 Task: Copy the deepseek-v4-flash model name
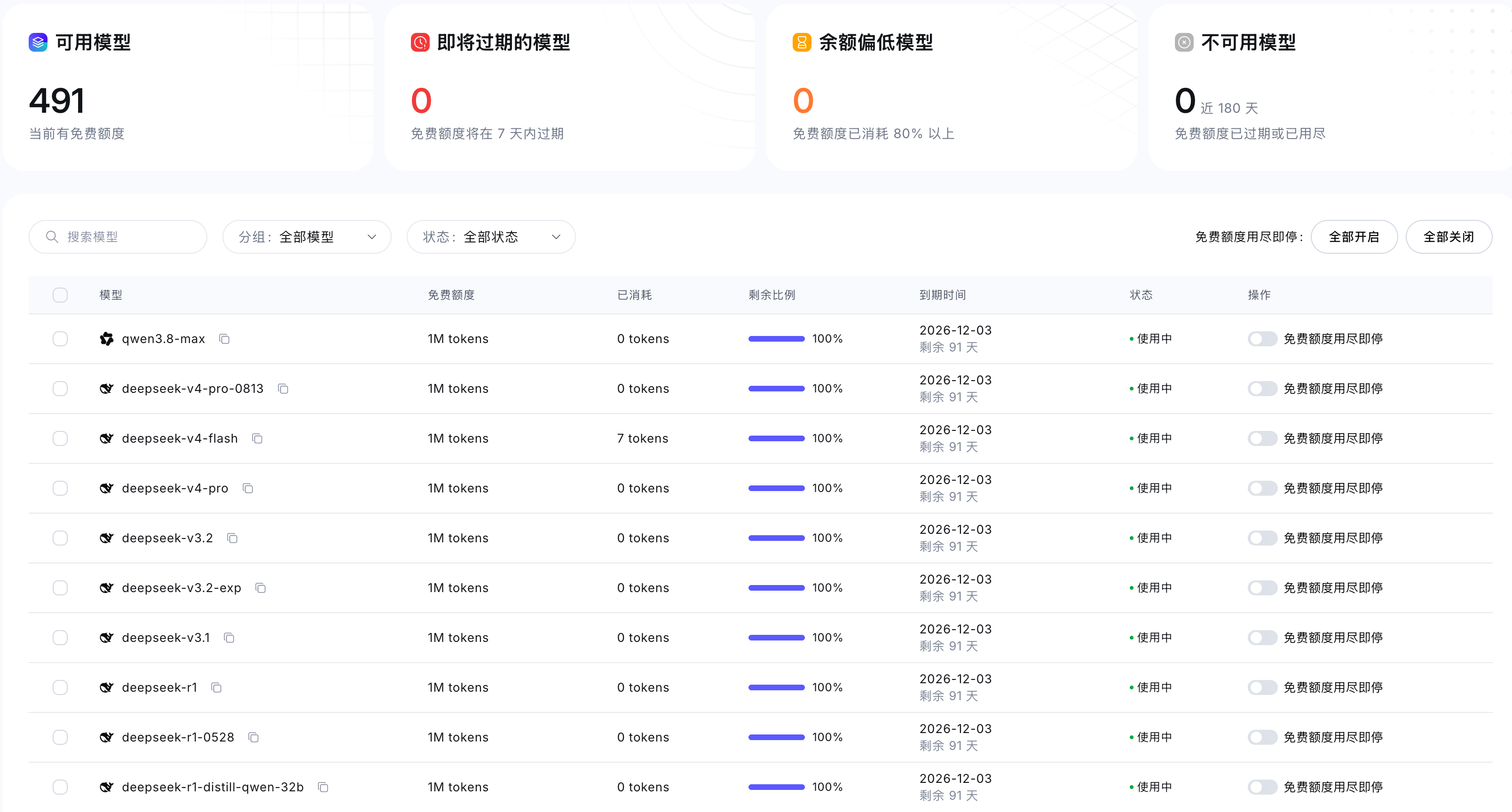tap(257, 439)
